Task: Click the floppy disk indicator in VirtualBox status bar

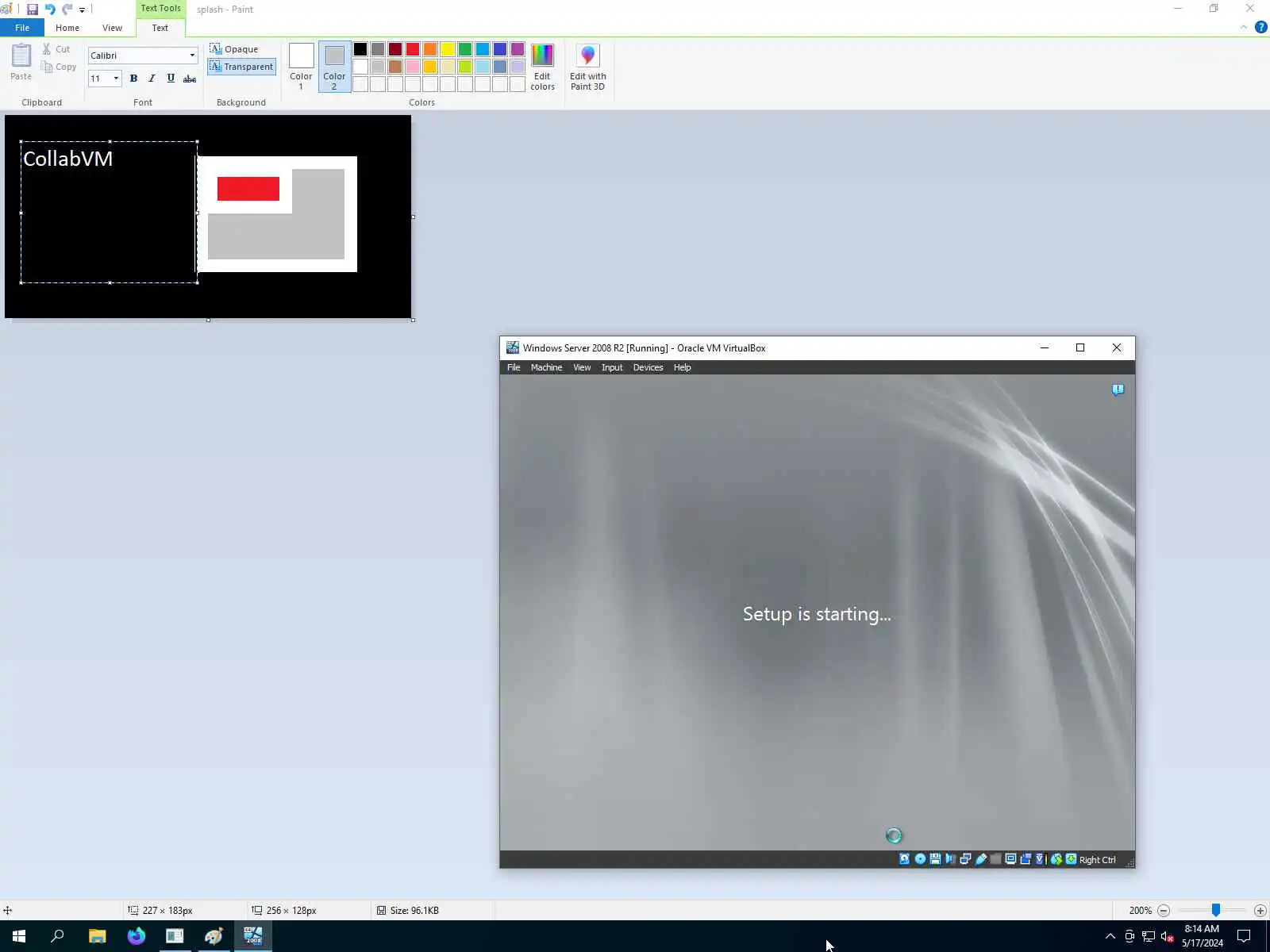Action: 935,859
